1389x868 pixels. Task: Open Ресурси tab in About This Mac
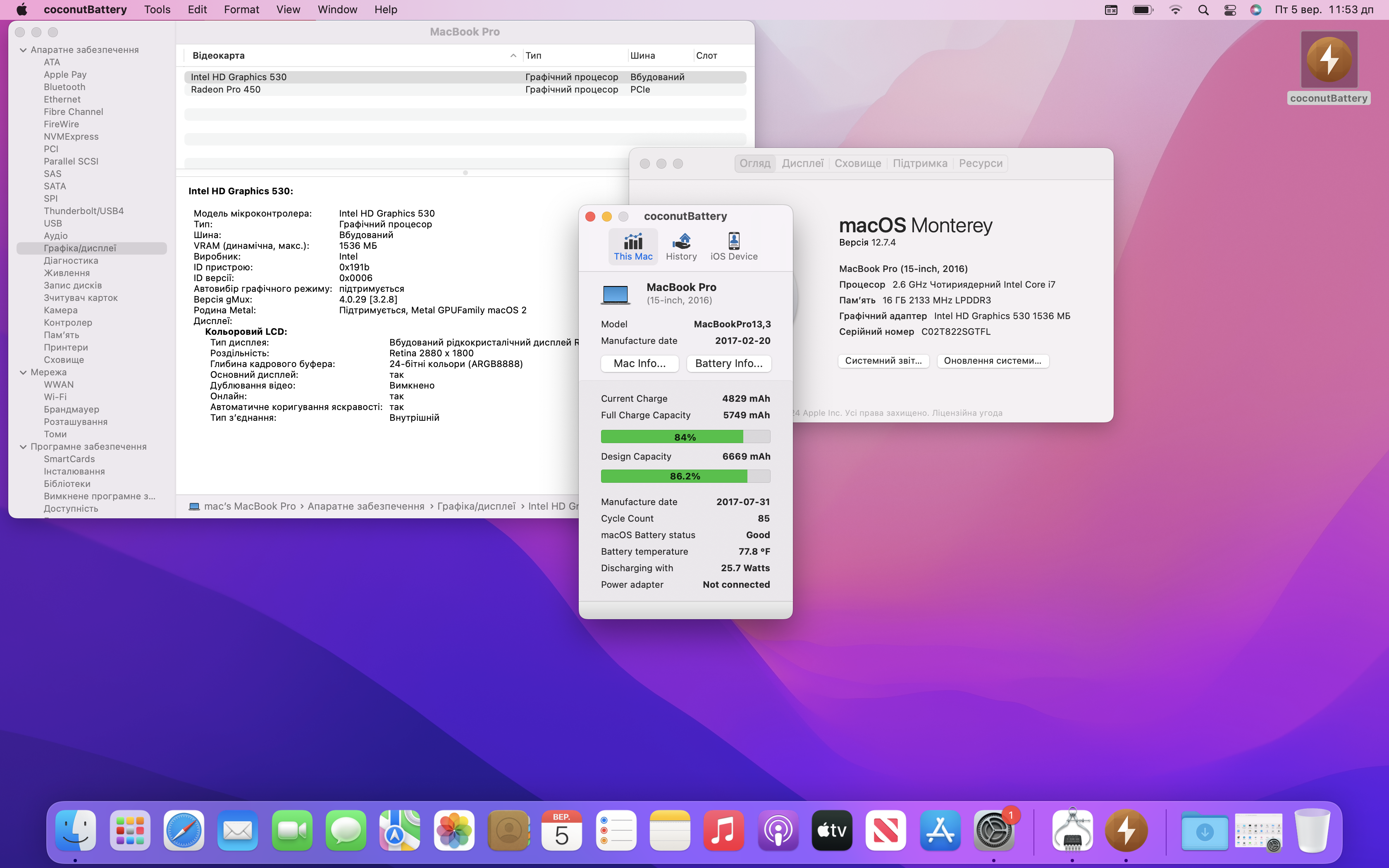pos(980,164)
